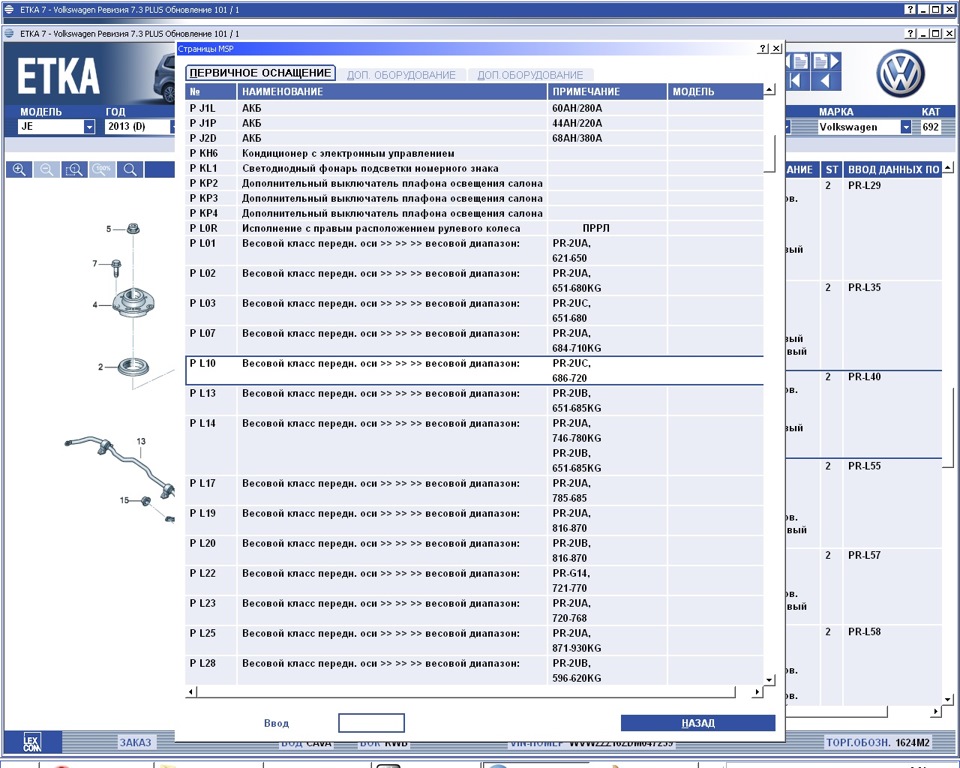Close the Страницы MSP dialog
Screen dimensions: 960x768
point(776,48)
